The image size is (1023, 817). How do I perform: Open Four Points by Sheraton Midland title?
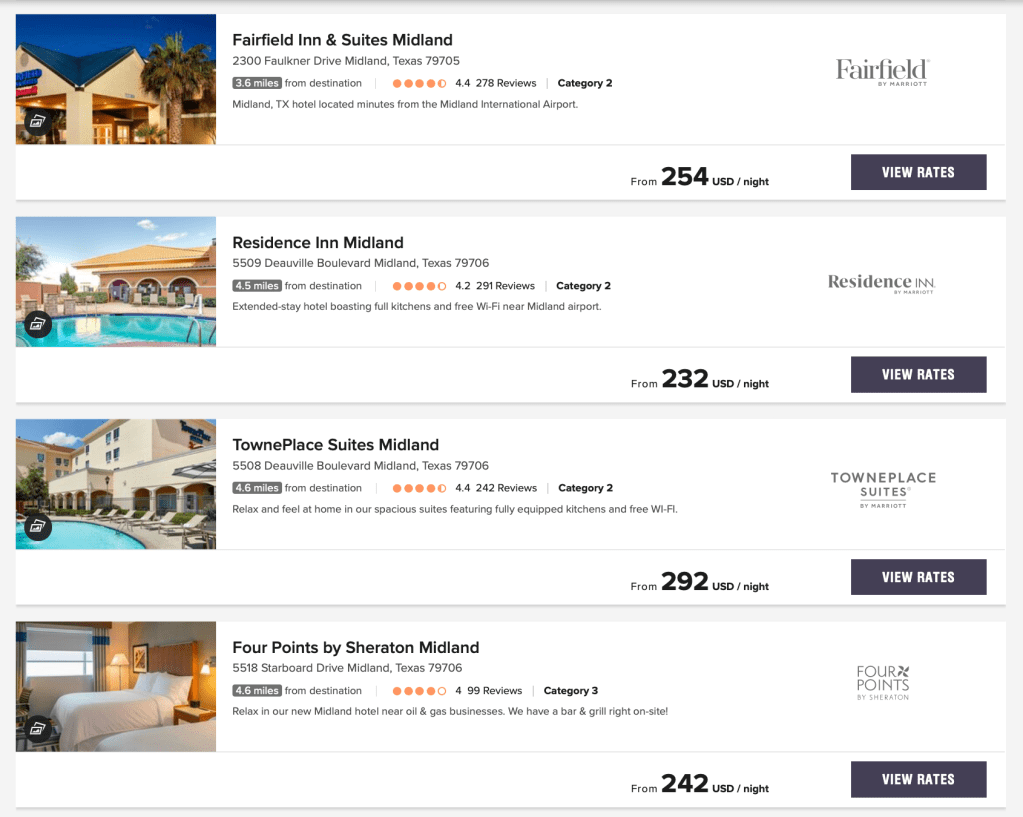pyautogui.click(x=355, y=647)
